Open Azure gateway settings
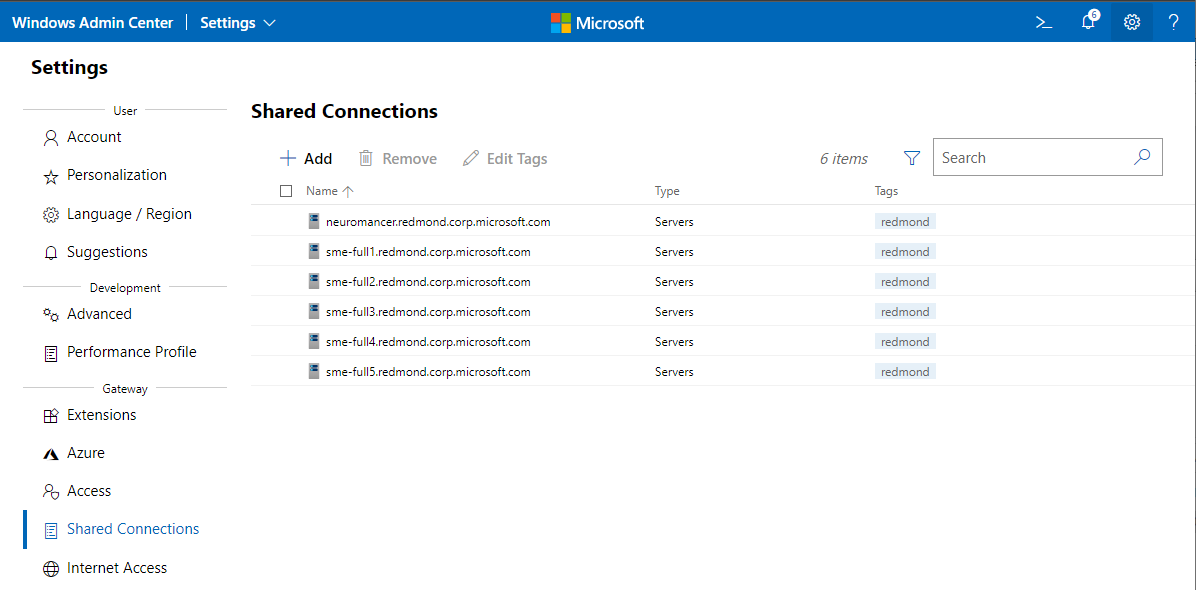This screenshot has height=590, width=1196. pyautogui.click(x=86, y=453)
